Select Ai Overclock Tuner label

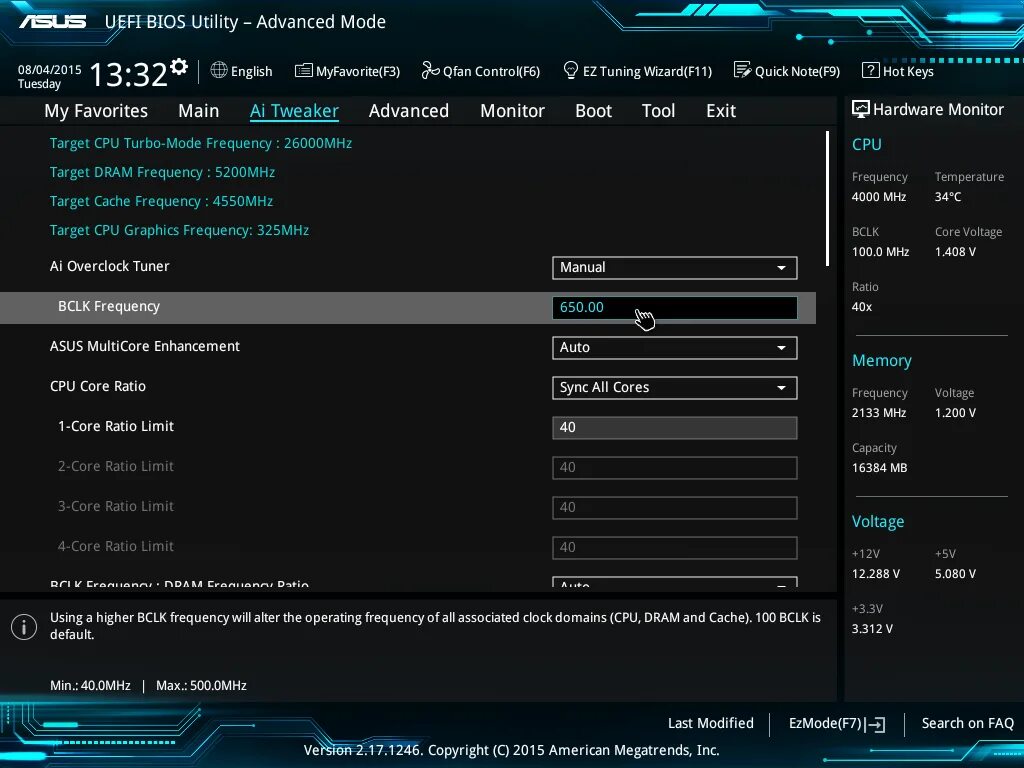(110, 266)
